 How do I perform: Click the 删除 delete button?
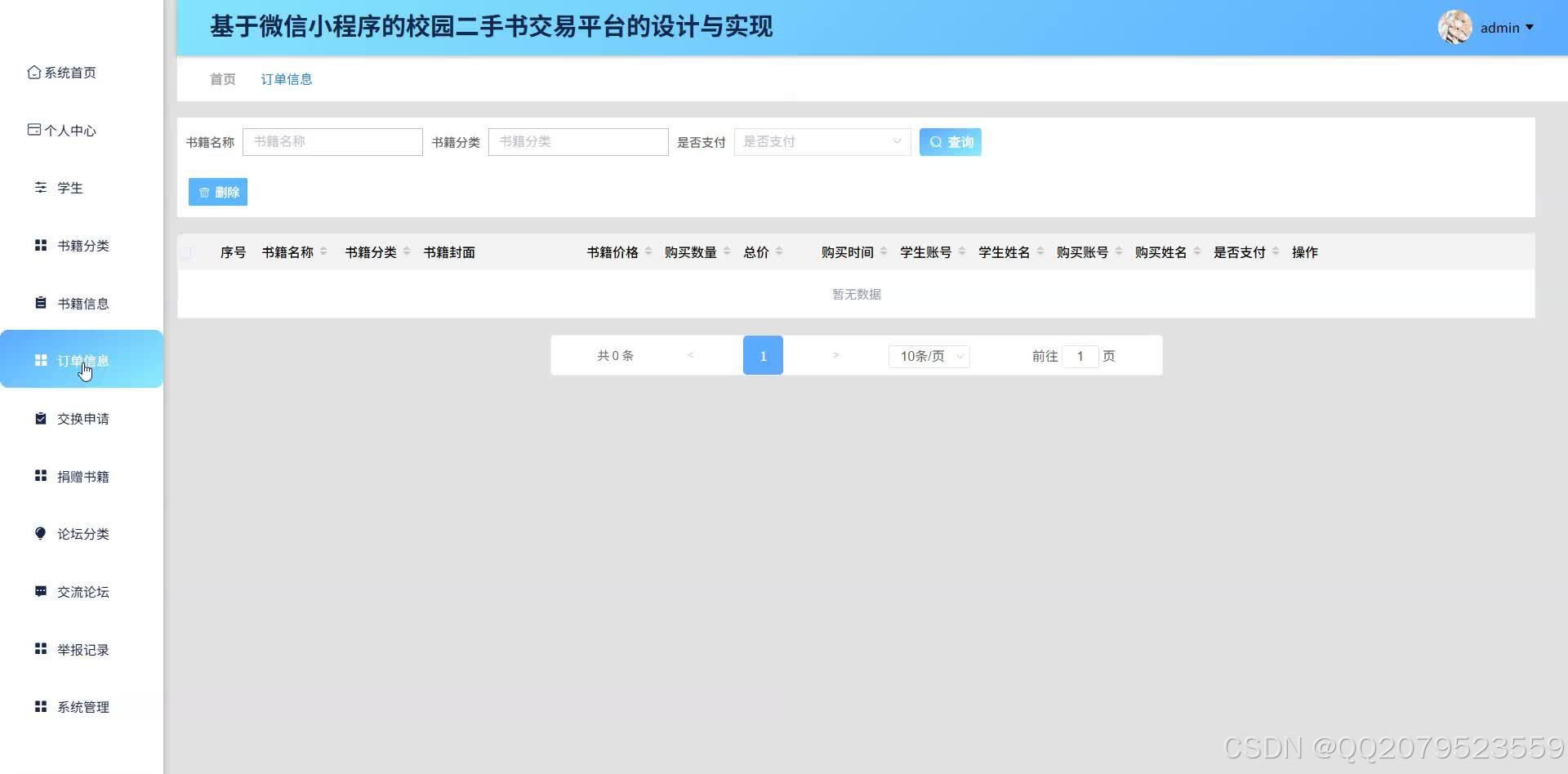[x=218, y=192]
